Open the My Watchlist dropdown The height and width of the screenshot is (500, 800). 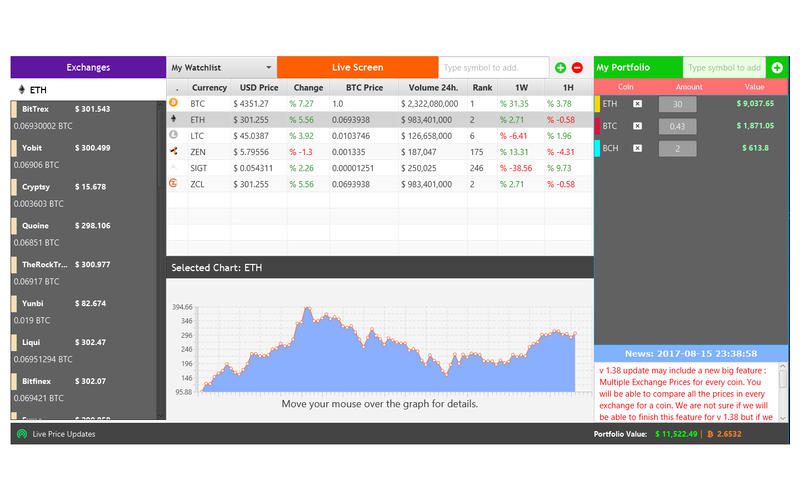pos(221,68)
